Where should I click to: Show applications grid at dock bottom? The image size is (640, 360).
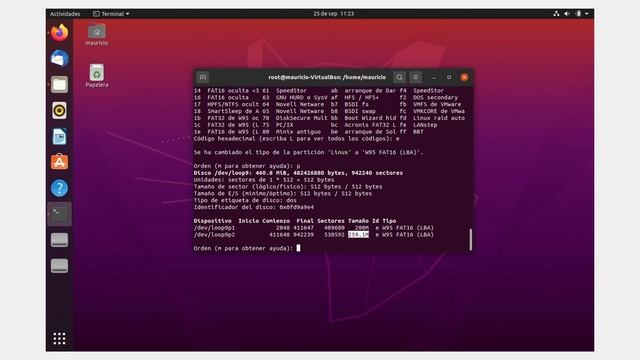coord(60,338)
